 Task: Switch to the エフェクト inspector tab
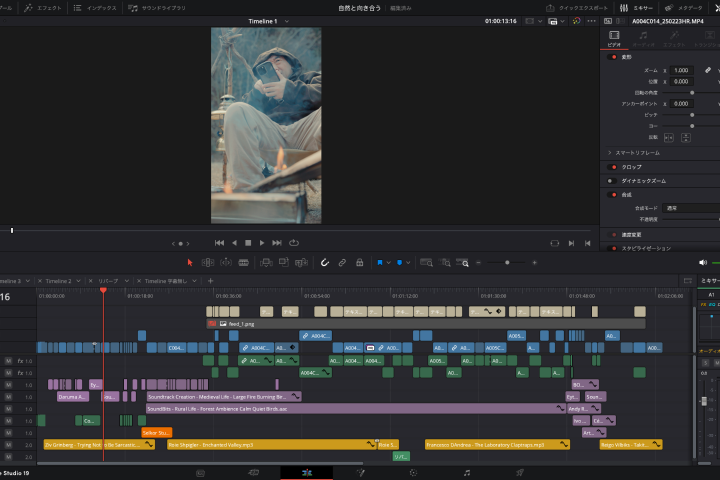[674, 39]
